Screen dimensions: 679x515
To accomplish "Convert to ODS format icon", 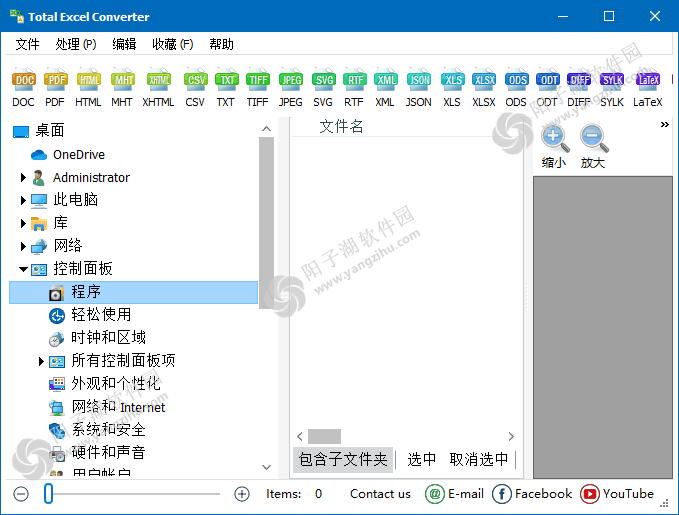I will tap(517, 80).
